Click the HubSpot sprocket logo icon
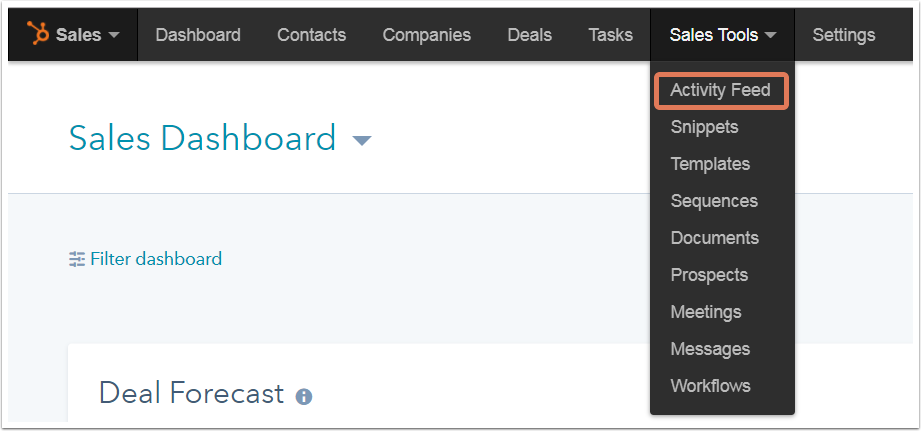 tap(38, 34)
